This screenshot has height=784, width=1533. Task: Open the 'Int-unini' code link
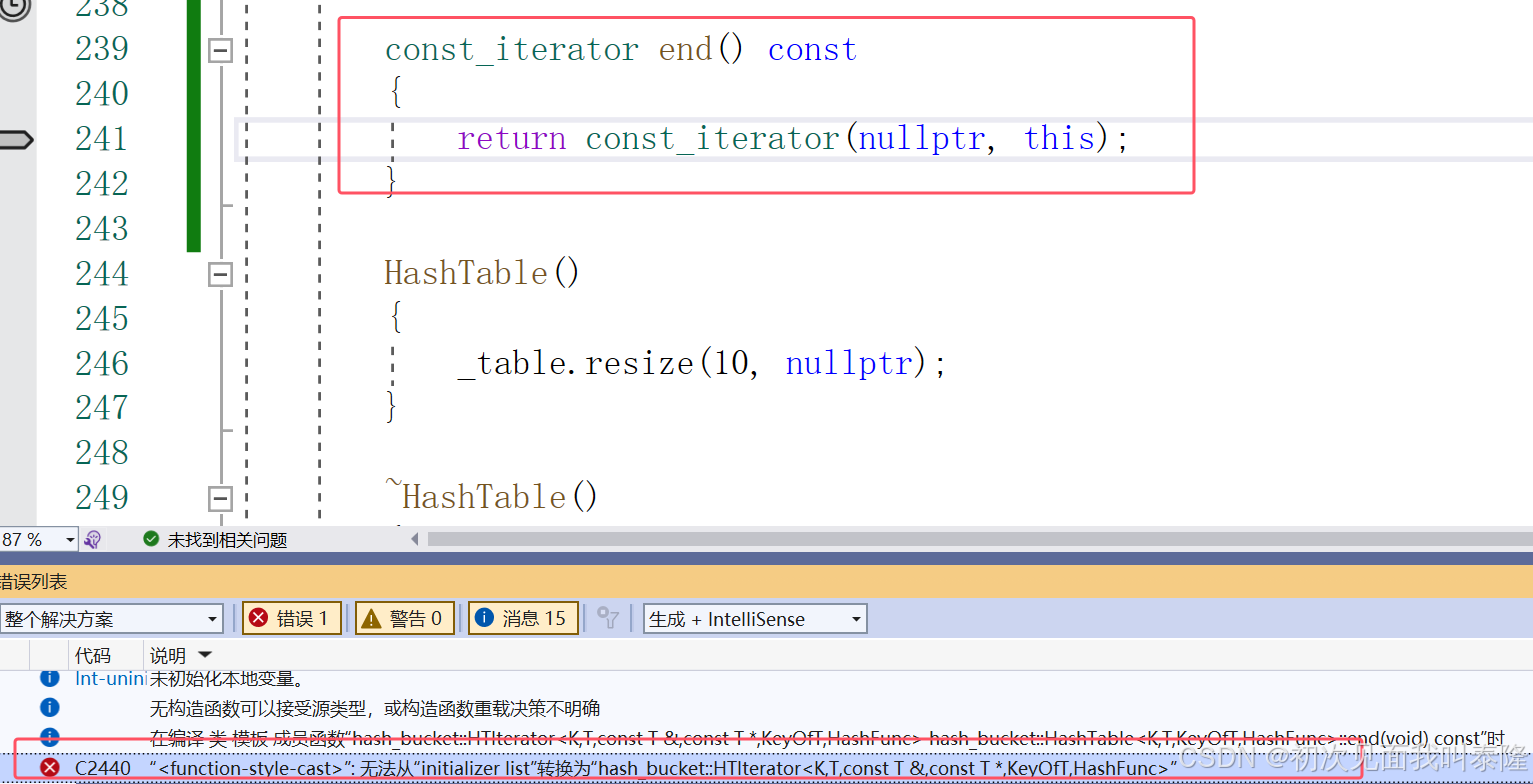point(110,678)
